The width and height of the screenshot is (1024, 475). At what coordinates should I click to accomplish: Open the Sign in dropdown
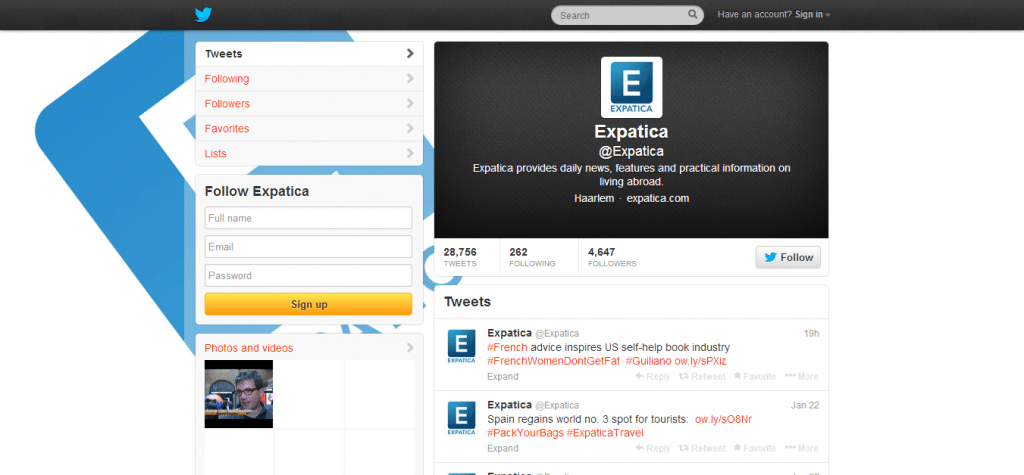pos(812,14)
